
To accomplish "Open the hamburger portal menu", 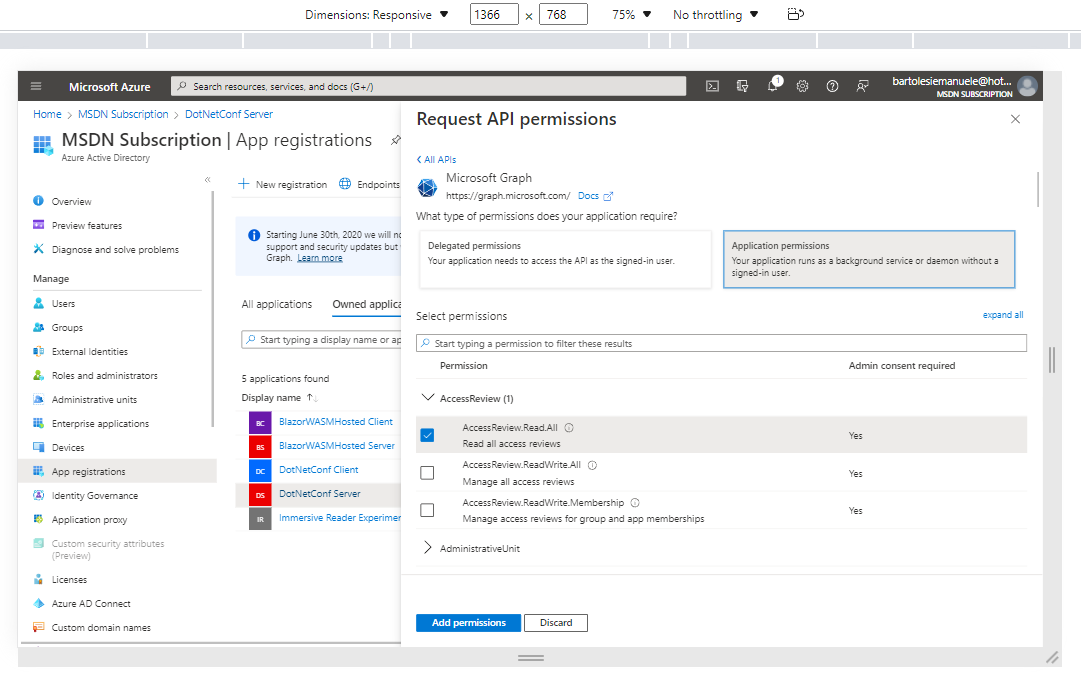I will (x=37, y=86).
